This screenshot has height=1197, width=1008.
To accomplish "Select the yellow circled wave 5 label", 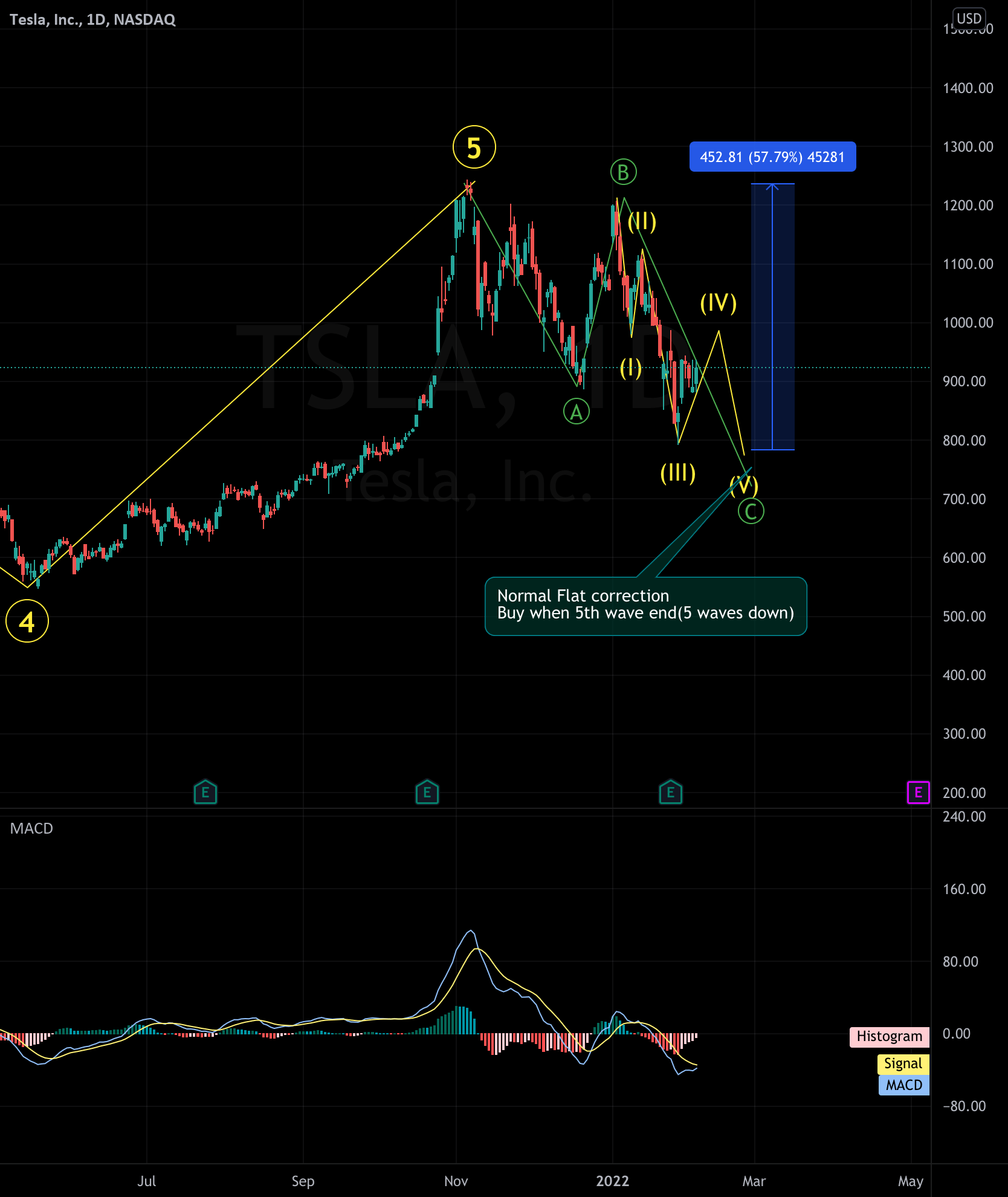I will (x=474, y=146).
